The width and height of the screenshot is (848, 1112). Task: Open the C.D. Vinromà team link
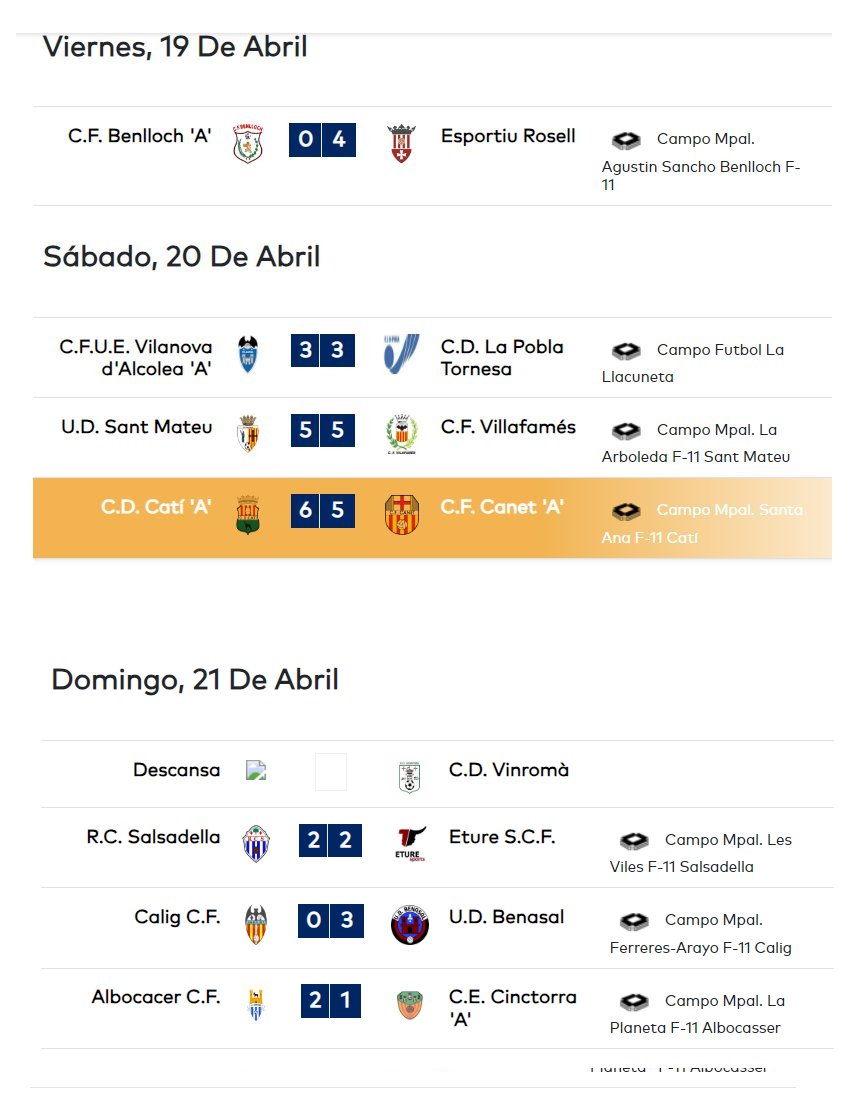click(508, 770)
